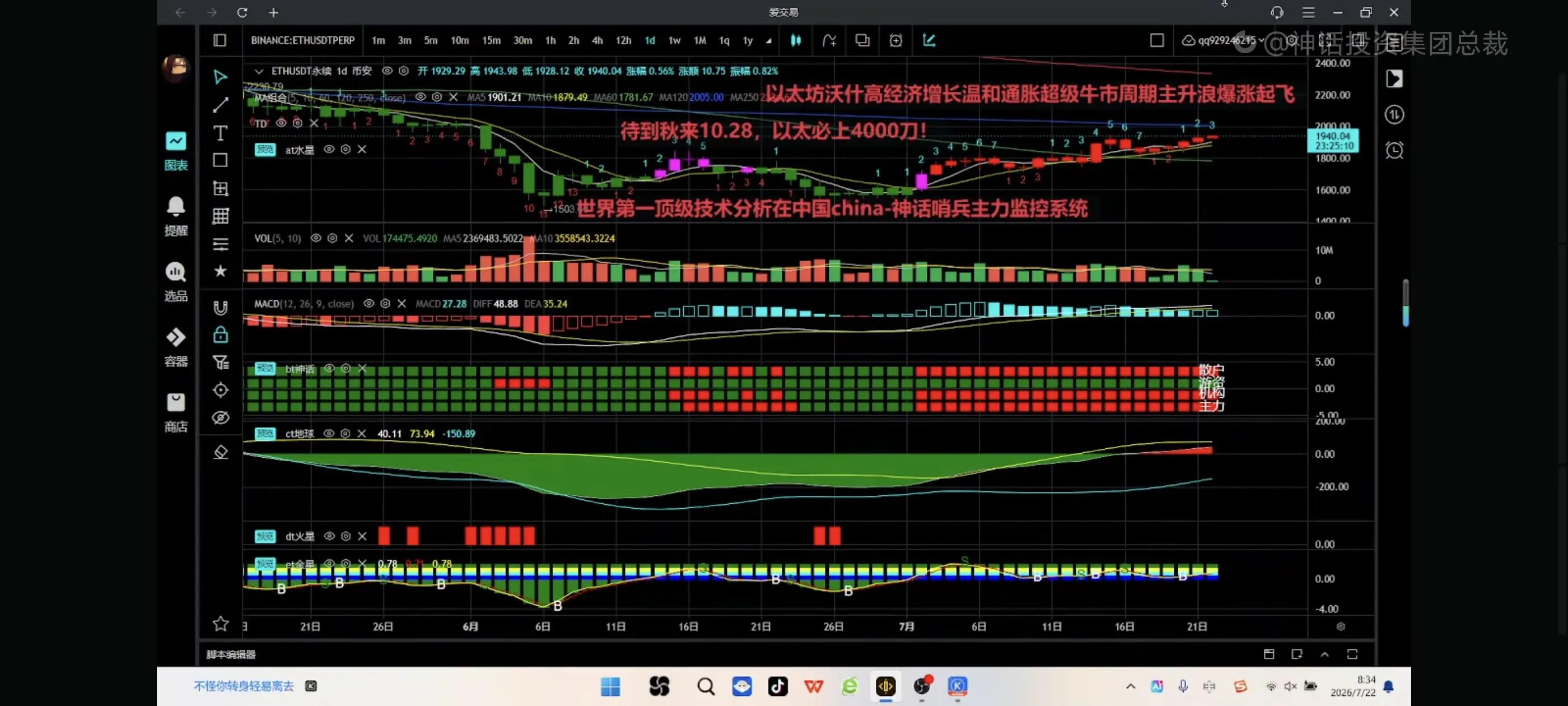Click the layout sidebar toggle icon
This screenshot has width=1568, height=706.
(x=220, y=40)
